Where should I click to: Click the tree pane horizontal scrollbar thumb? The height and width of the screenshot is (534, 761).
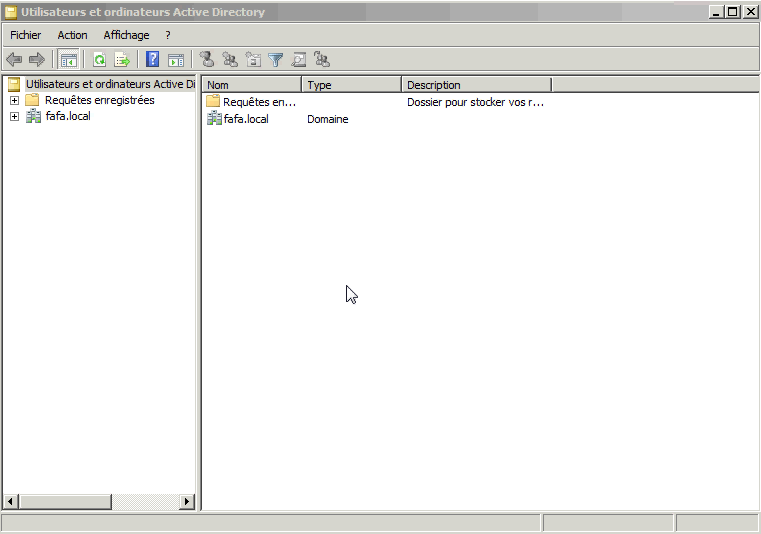(x=65, y=501)
